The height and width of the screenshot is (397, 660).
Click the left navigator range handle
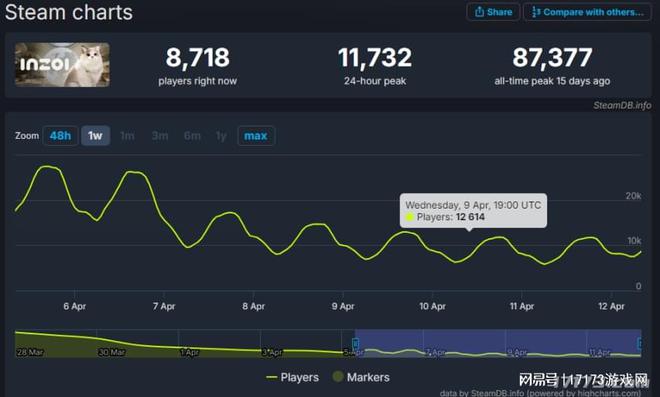click(356, 343)
